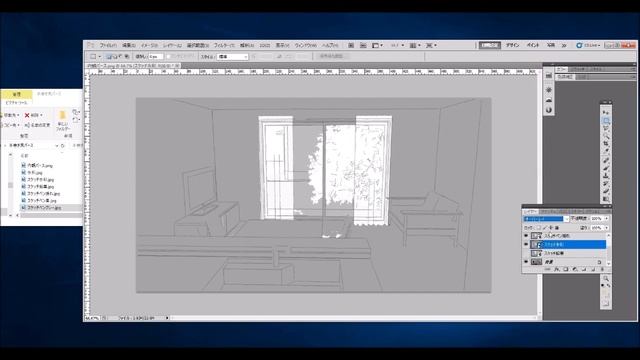Open the Arrange Documents dropdown

[415, 45]
